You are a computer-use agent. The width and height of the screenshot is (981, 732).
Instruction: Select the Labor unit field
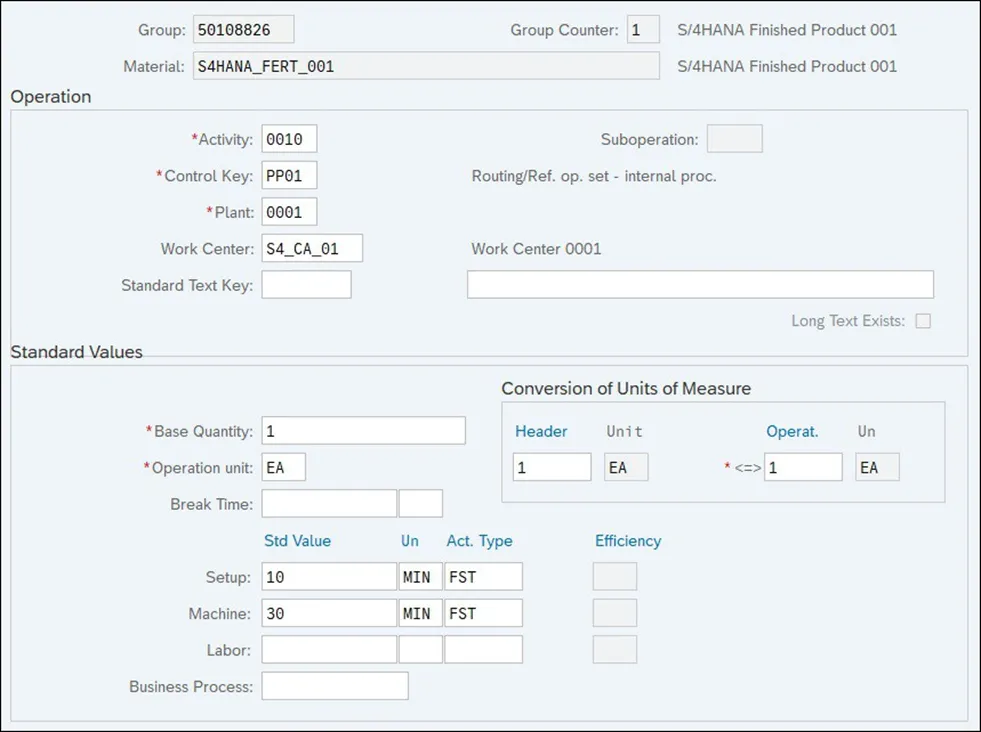pos(420,649)
